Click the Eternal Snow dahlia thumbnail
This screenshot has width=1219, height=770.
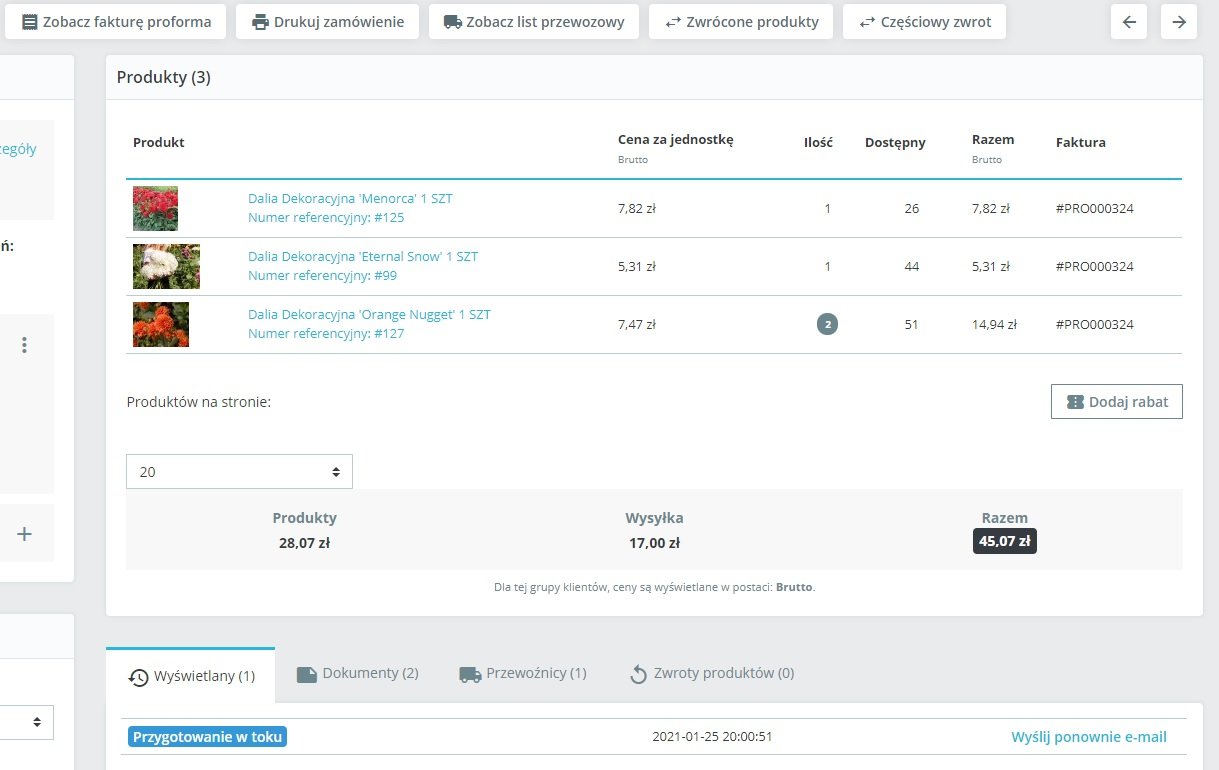(166, 266)
